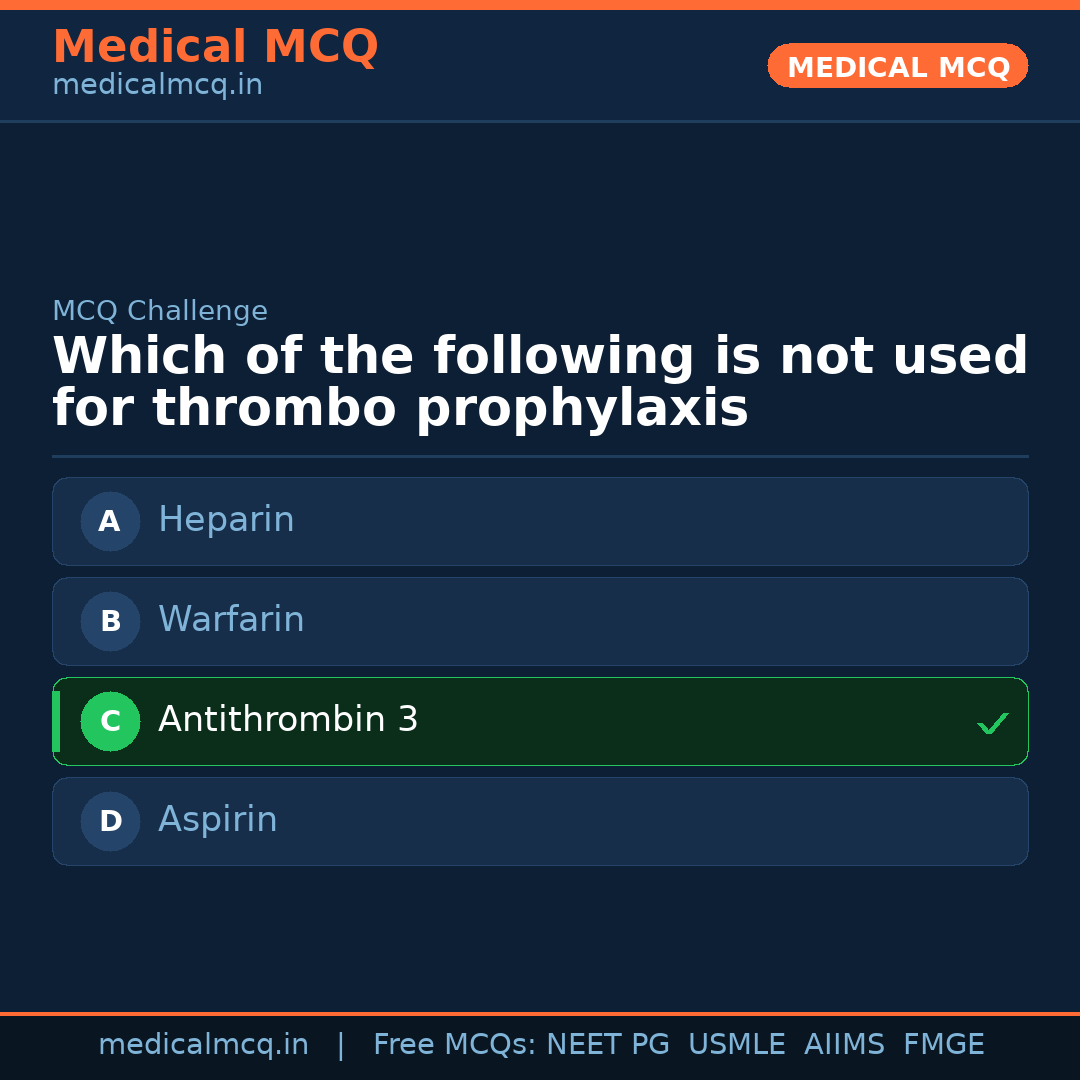Click USMLE in the footer
The width and height of the screenshot is (1080, 1080).
[x=737, y=1045]
